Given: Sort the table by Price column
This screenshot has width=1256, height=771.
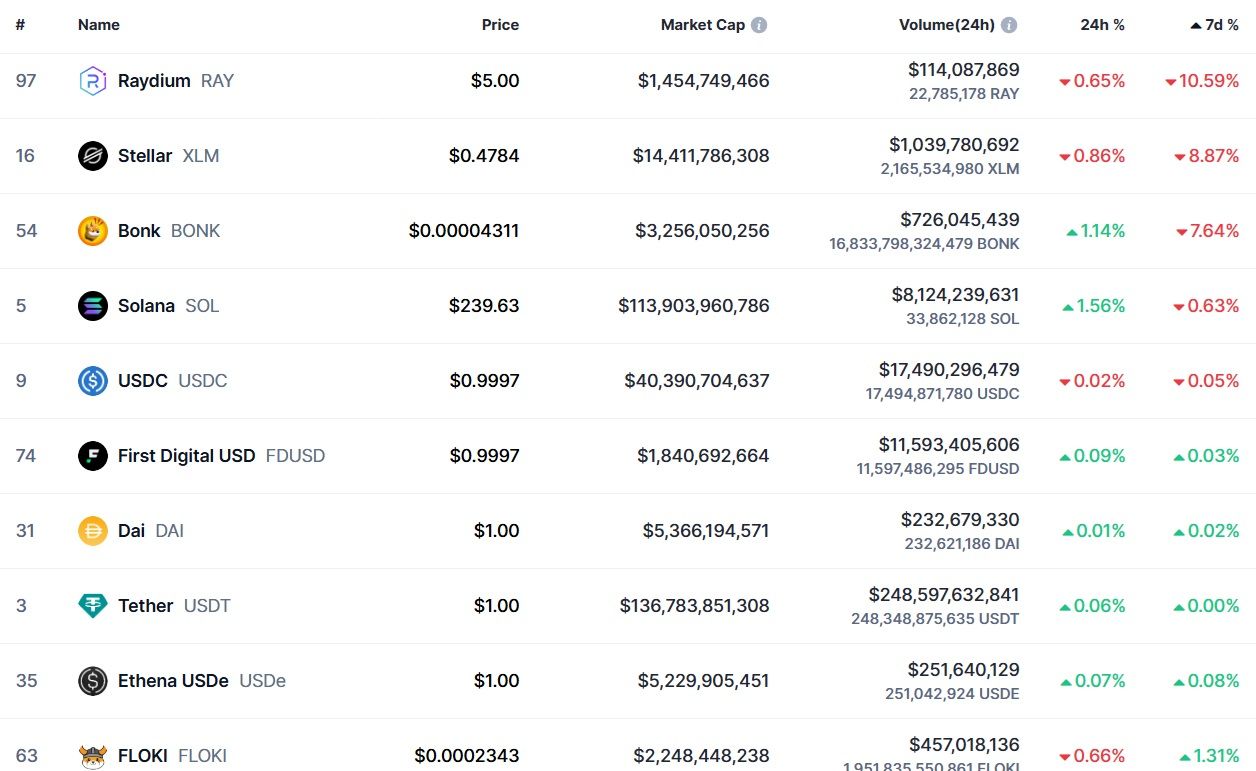Looking at the screenshot, I should (x=500, y=25).
